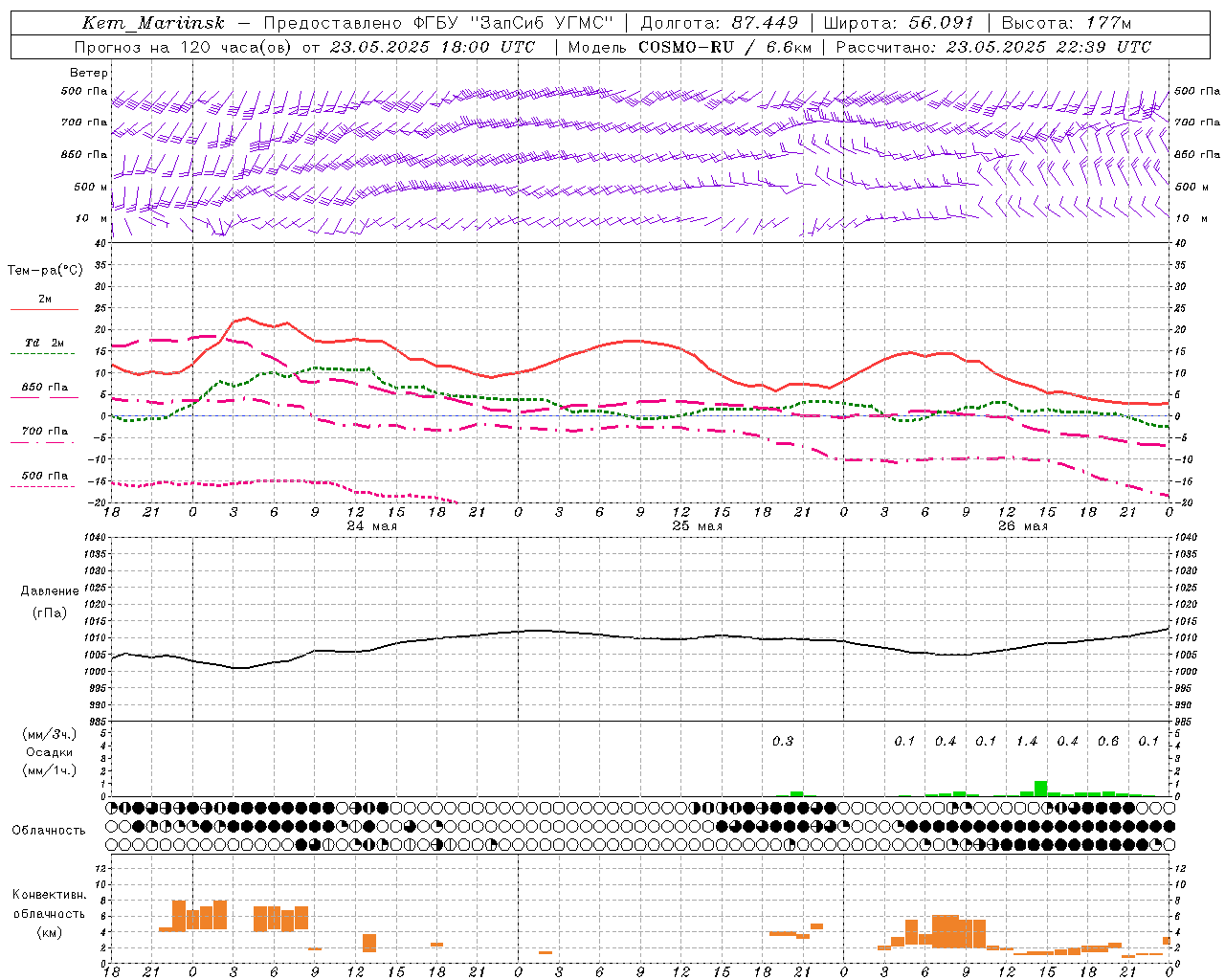Viewport: 1225px width, 980px height.
Task: Click the elevation label Высота: 177м
Action: [x=1066, y=22]
